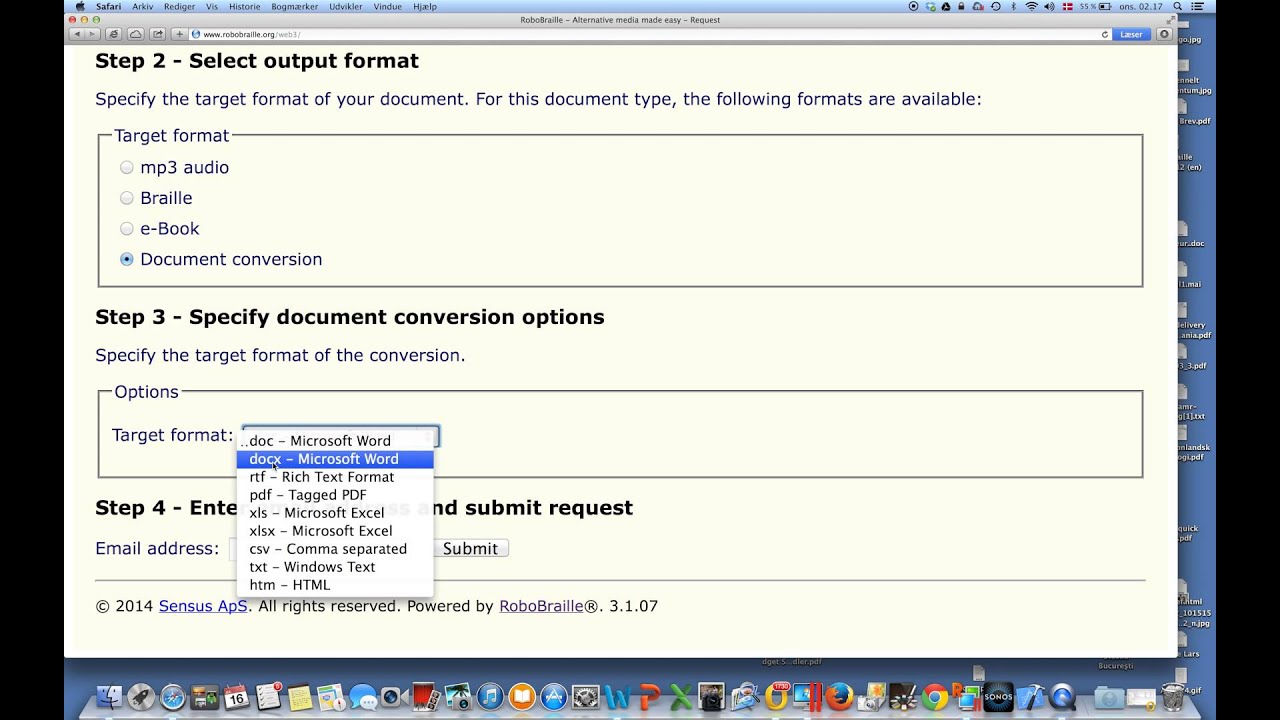The width and height of the screenshot is (1280, 720).
Task: Click the Bluetooth menu bar icon
Action: click(1013, 6)
